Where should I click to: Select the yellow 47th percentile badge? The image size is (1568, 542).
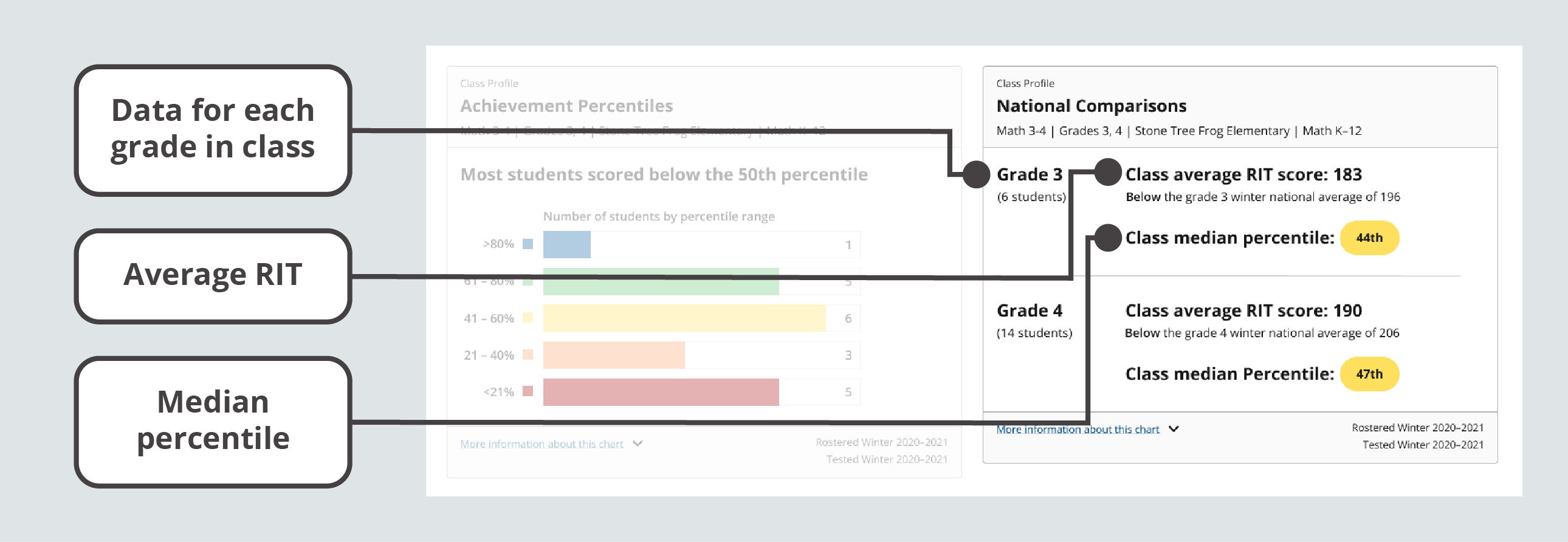tap(1368, 374)
